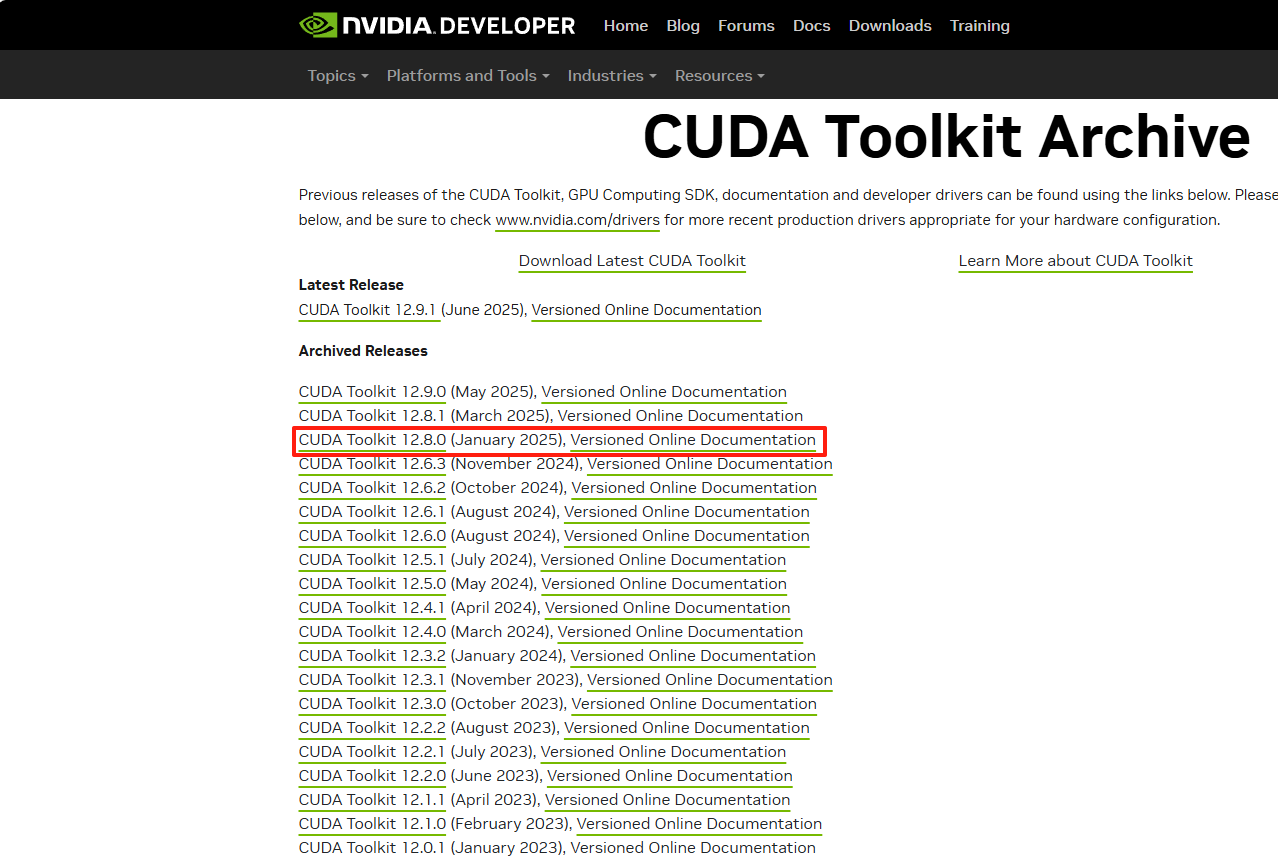Open documentation link for 12.6.3 (November 2024)
The image size is (1278, 856).
pos(710,464)
